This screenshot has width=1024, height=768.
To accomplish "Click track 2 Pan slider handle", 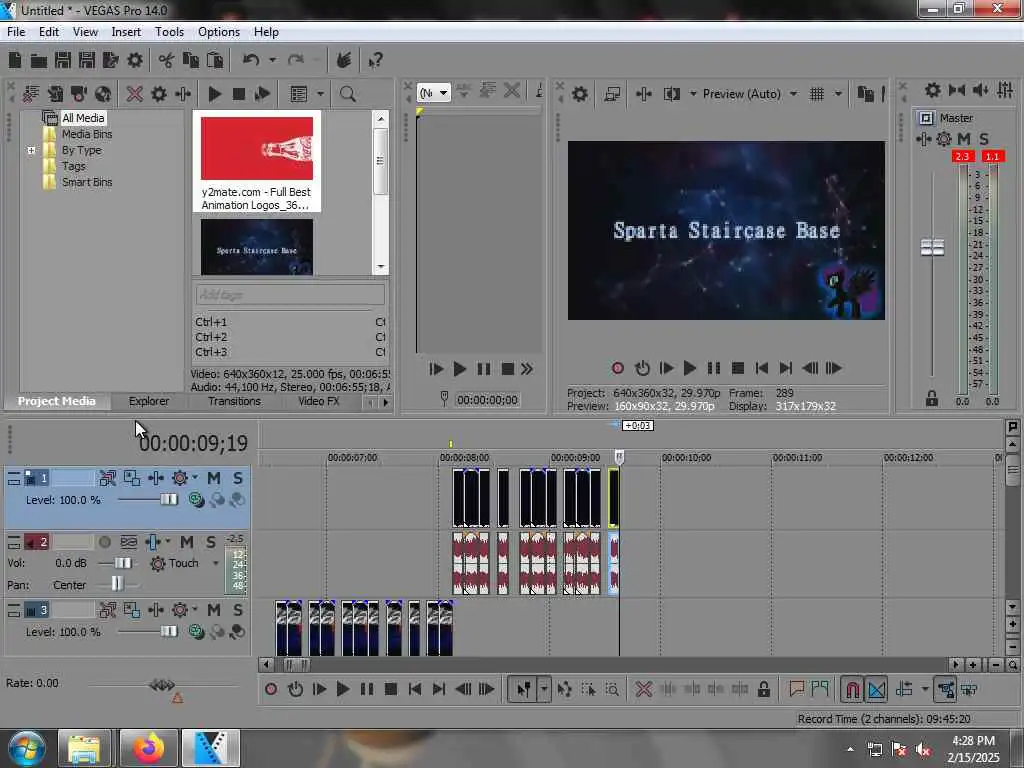I will [x=117, y=583].
